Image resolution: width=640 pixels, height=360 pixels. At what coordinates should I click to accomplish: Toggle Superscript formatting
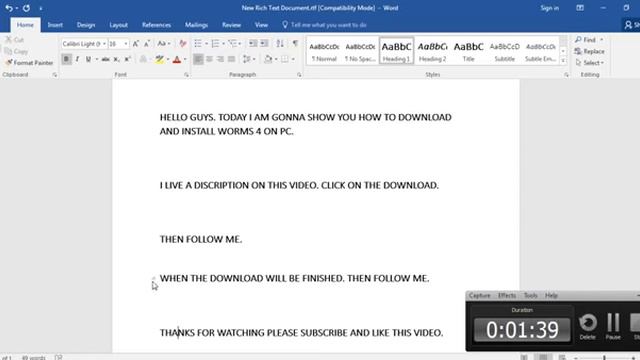(127, 59)
